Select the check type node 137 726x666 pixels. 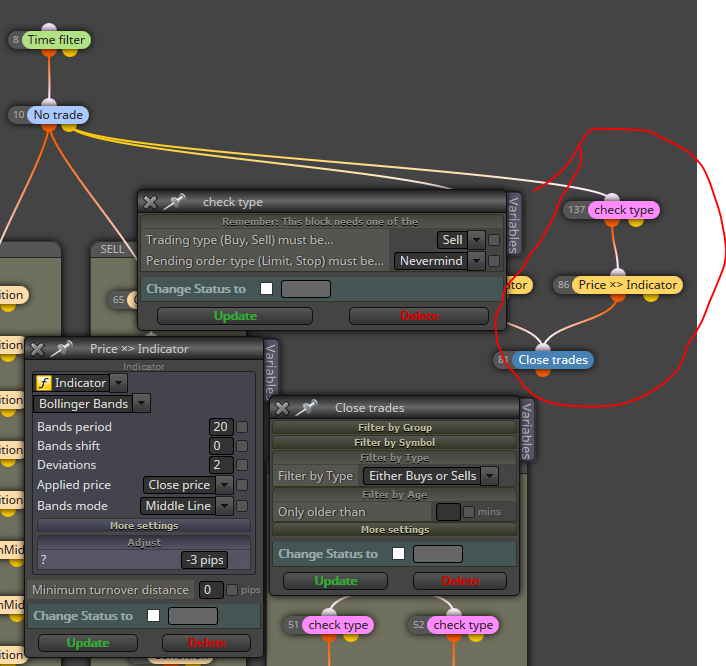[624, 210]
